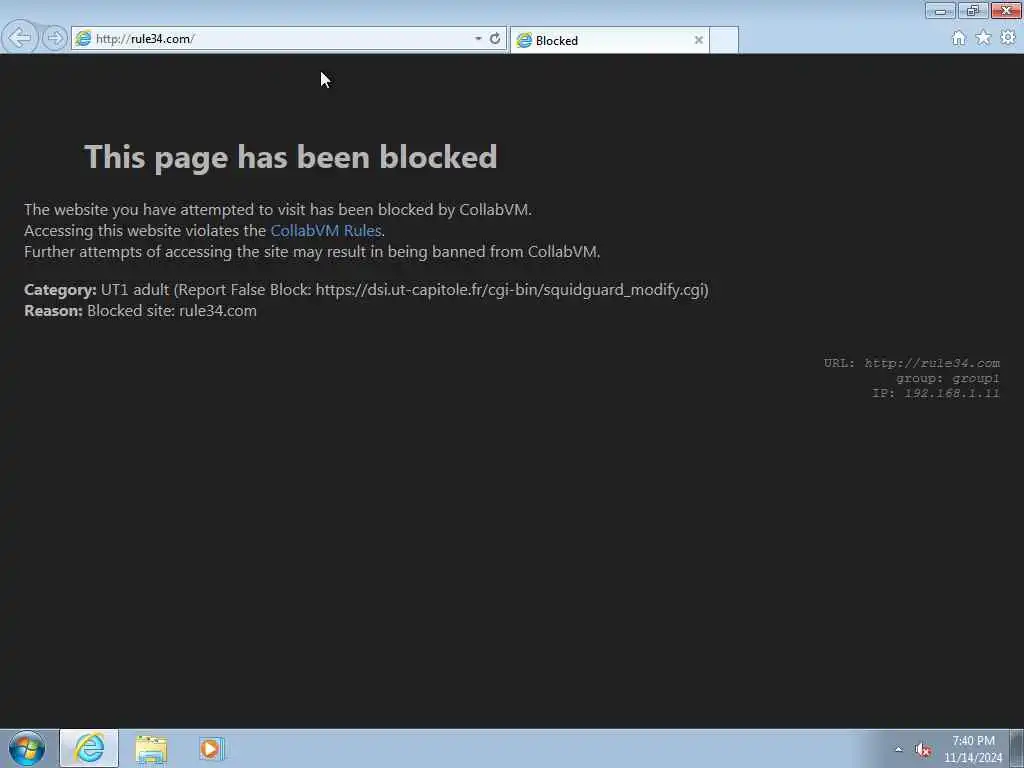Close the Internet Explorer window
Viewport: 1024px width, 768px height.
1006,11
